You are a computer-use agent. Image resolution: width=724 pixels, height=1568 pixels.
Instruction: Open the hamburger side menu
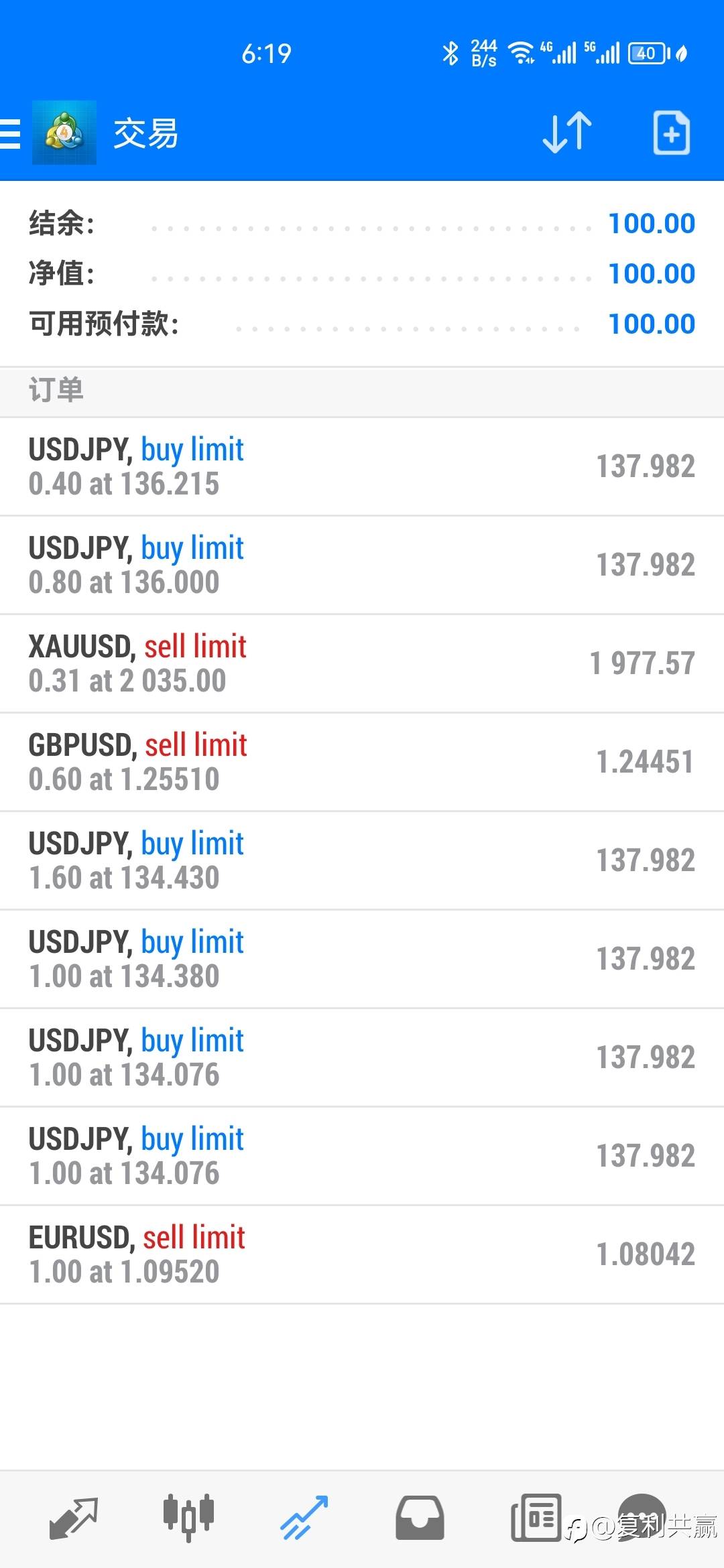(11, 133)
